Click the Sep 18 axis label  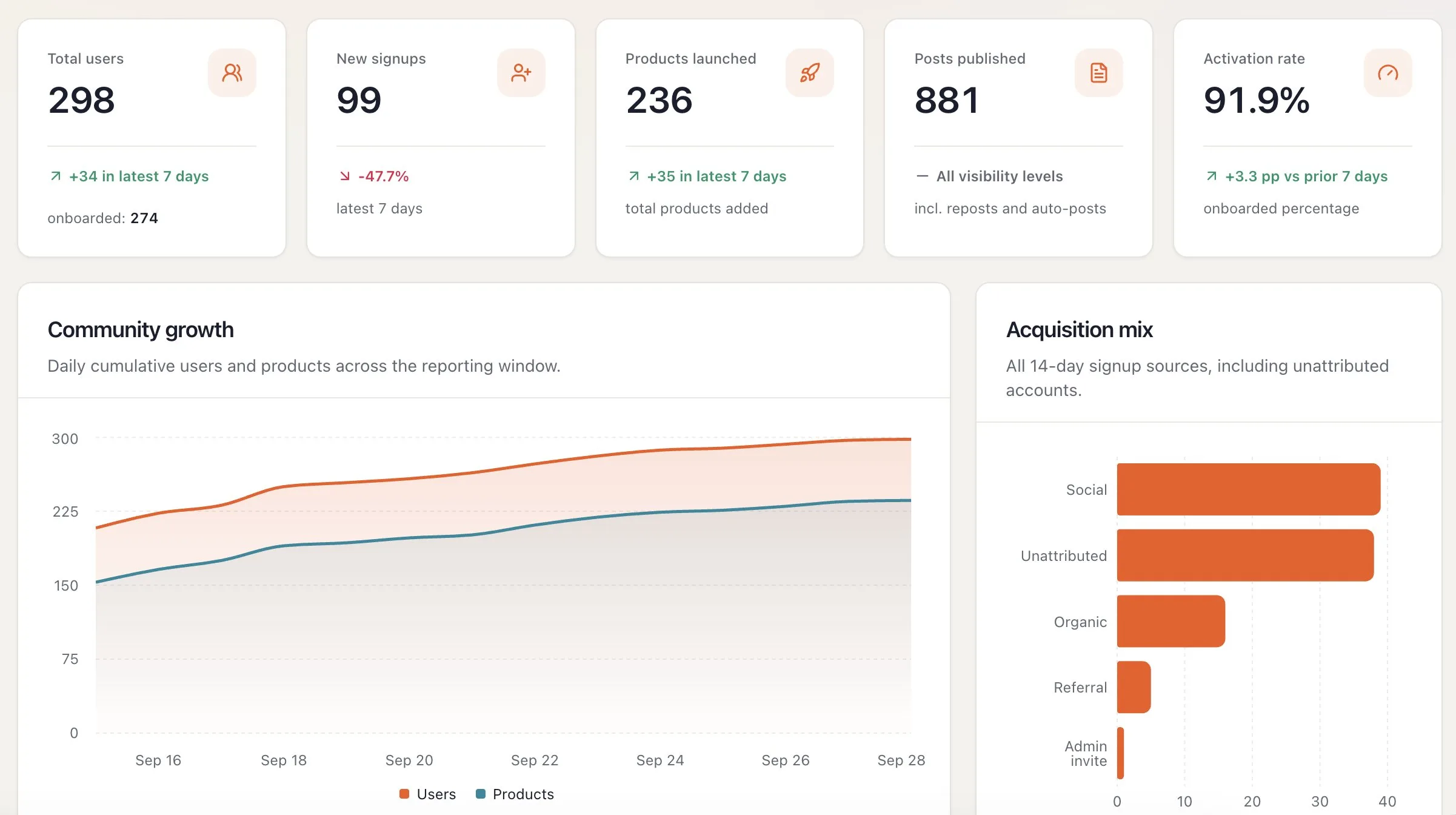(x=284, y=760)
